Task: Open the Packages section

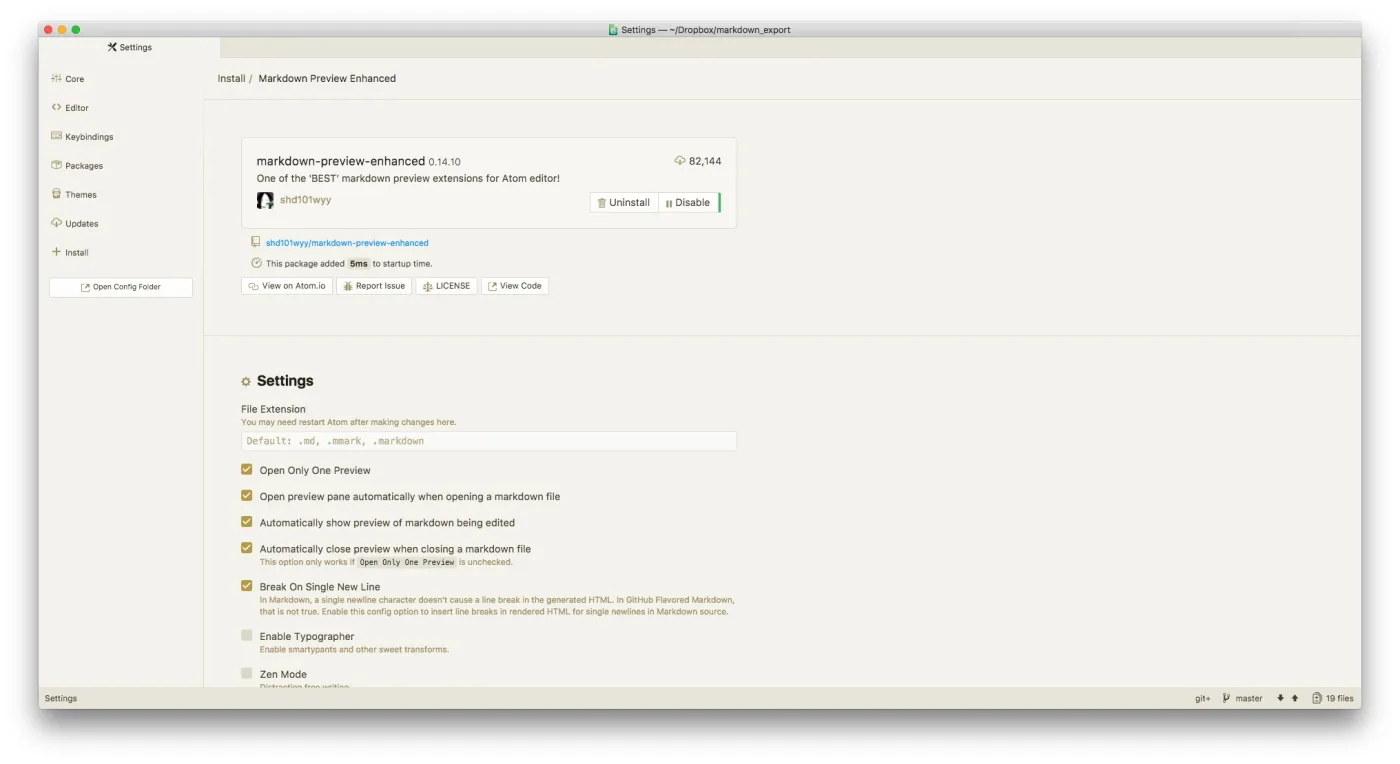Action: pos(77,166)
